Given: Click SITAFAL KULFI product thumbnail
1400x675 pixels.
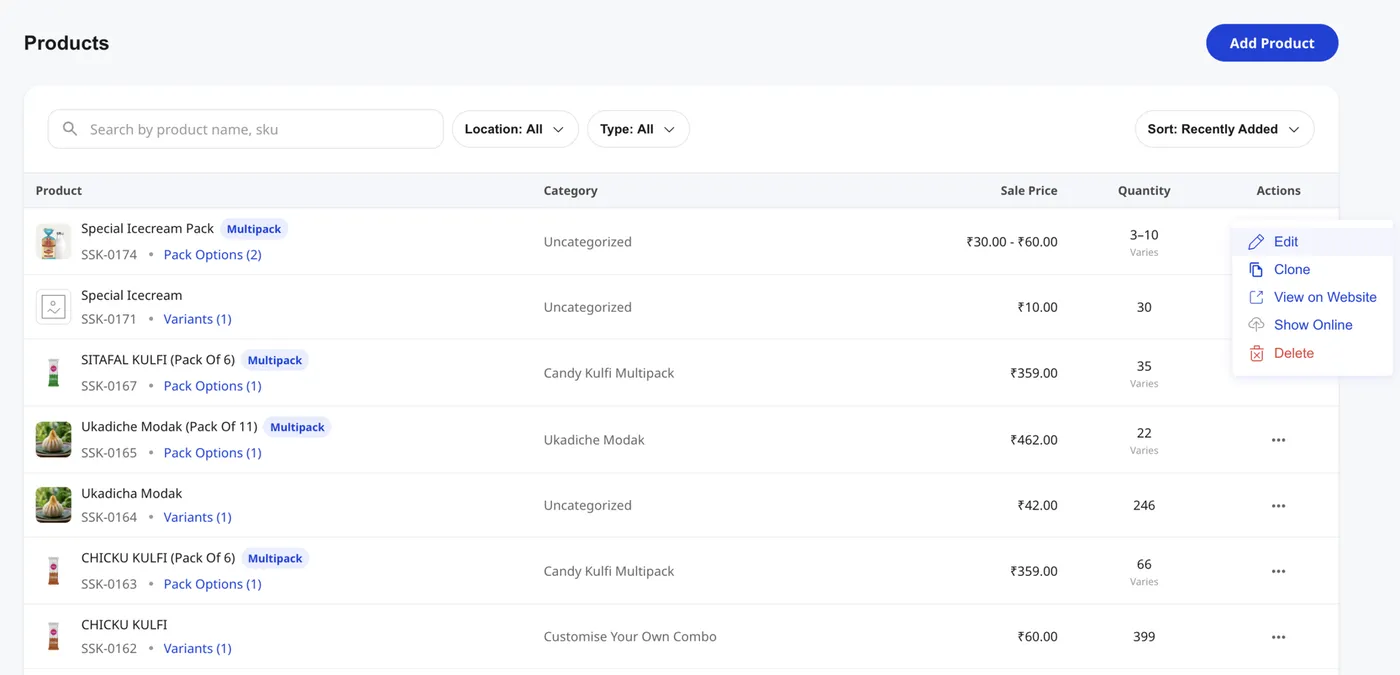Looking at the screenshot, I should pyautogui.click(x=53, y=373).
